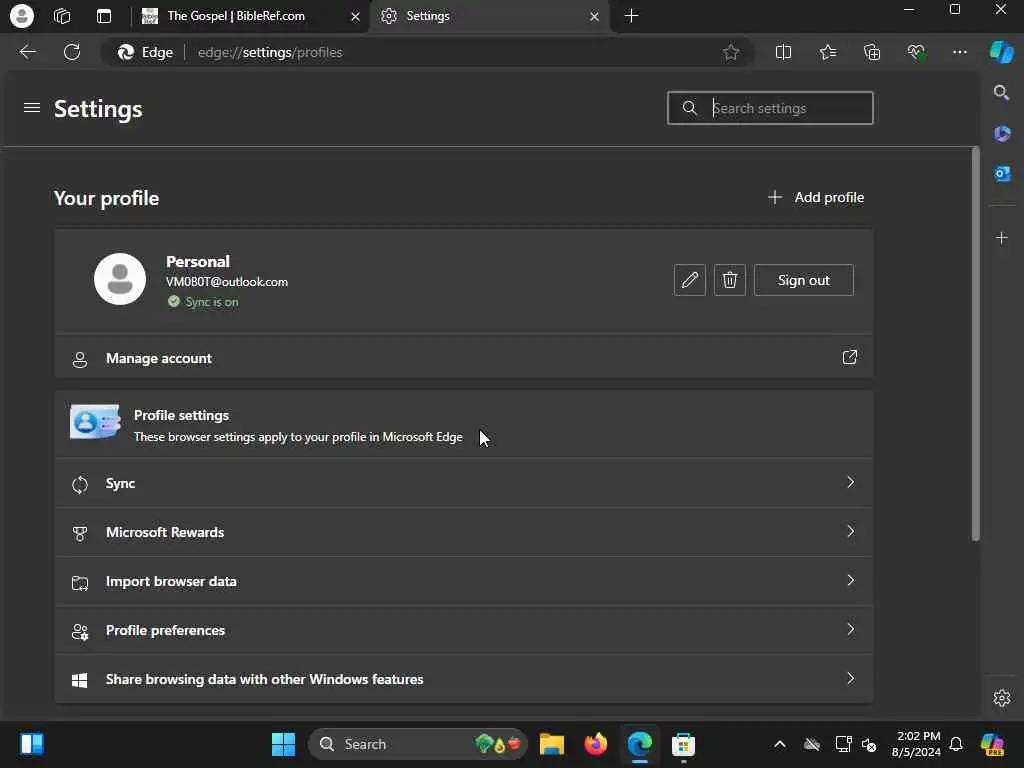Remove profile with trash icon

729,280
